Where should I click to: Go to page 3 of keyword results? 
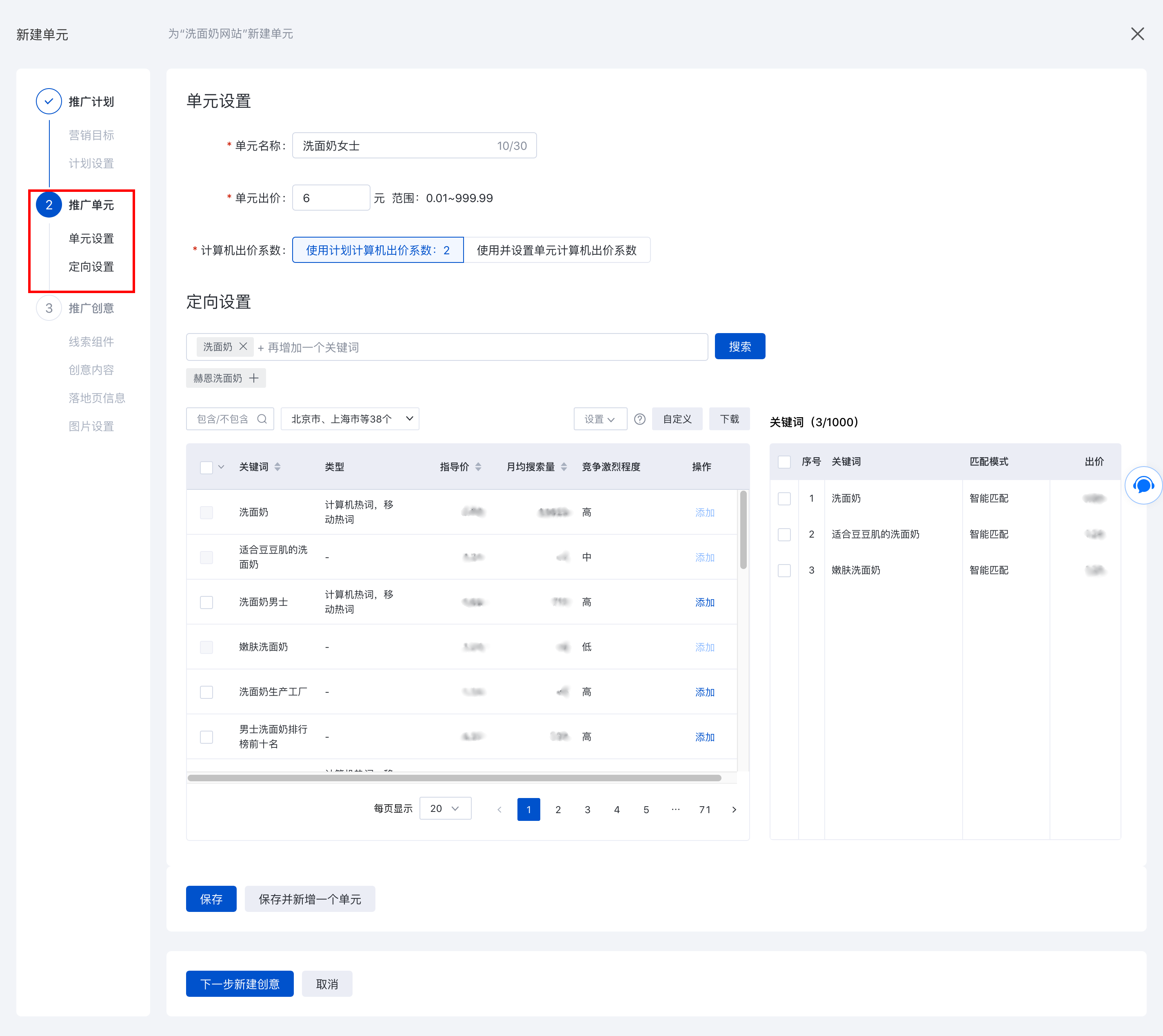click(x=587, y=809)
